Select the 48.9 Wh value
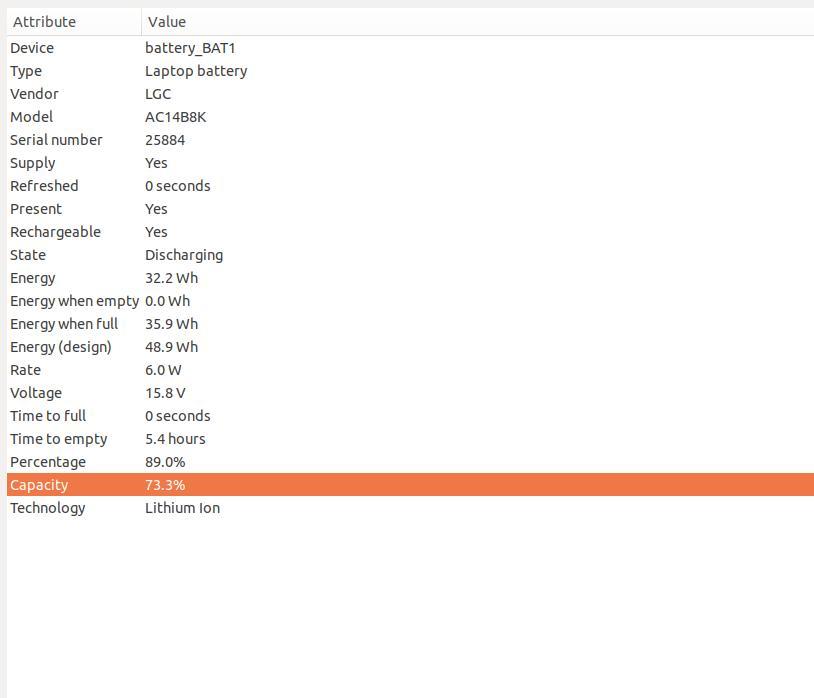 tap(172, 347)
